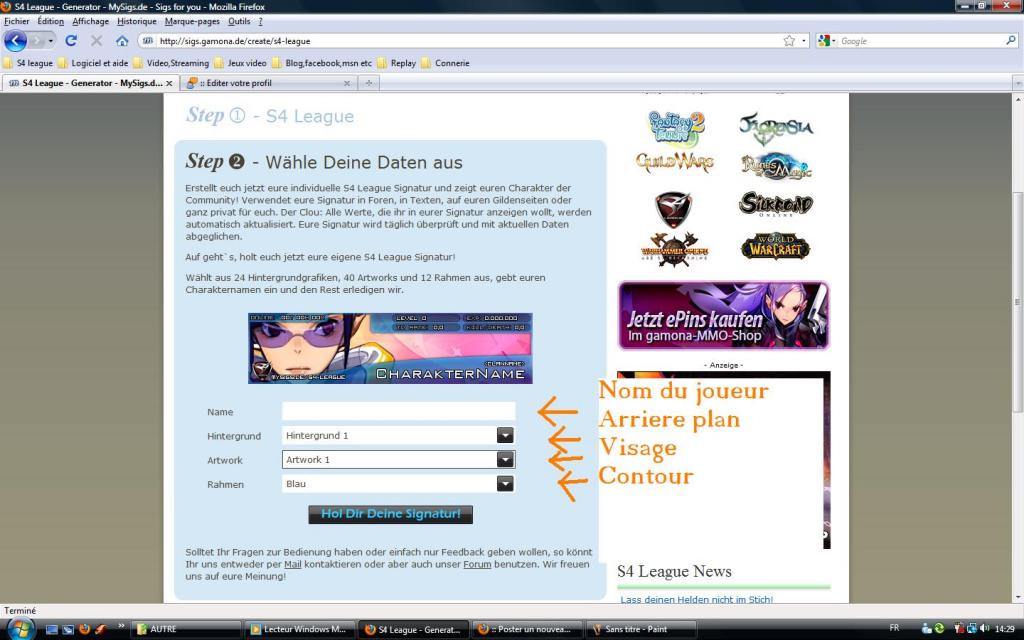The width and height of the screenshot is (1024, 640).
Task: Open the Édition menu
Action: [x=50, y=22]
